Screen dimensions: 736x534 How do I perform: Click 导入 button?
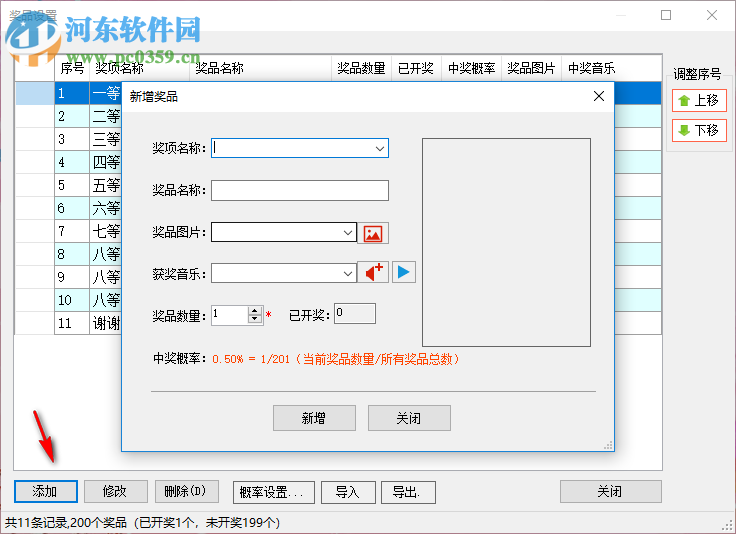coord(348,492)
